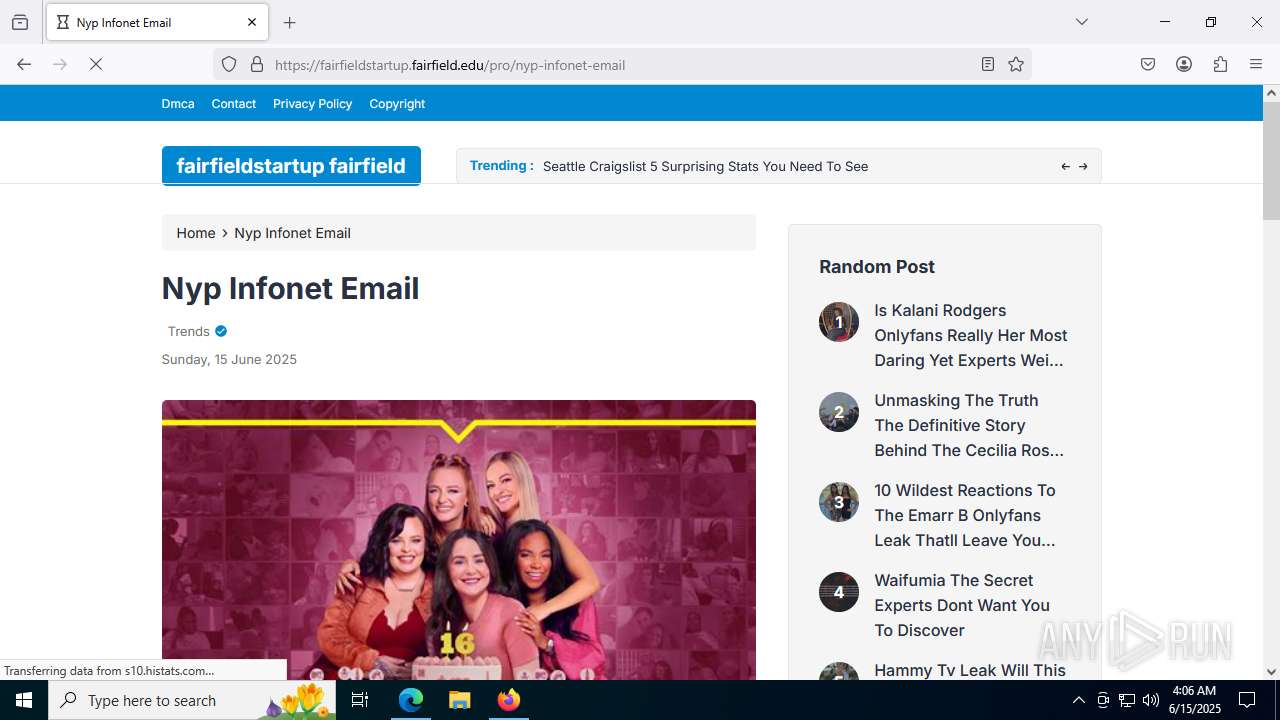The image size is (1280, 720).
Task: Bookmark this page with star icon
Action: 1016,64
